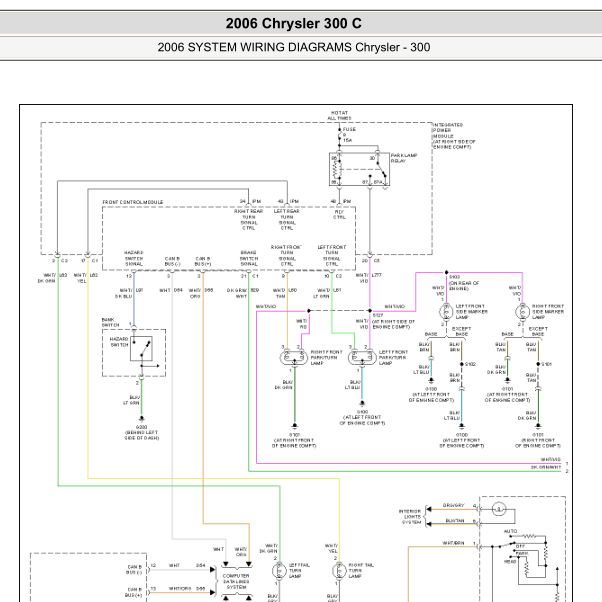Image resolution: width=602 pixels, height=602 pixels.
Task: Click the 'HAZARD SWITCH' label in bank switch
Action: point(119,342)
